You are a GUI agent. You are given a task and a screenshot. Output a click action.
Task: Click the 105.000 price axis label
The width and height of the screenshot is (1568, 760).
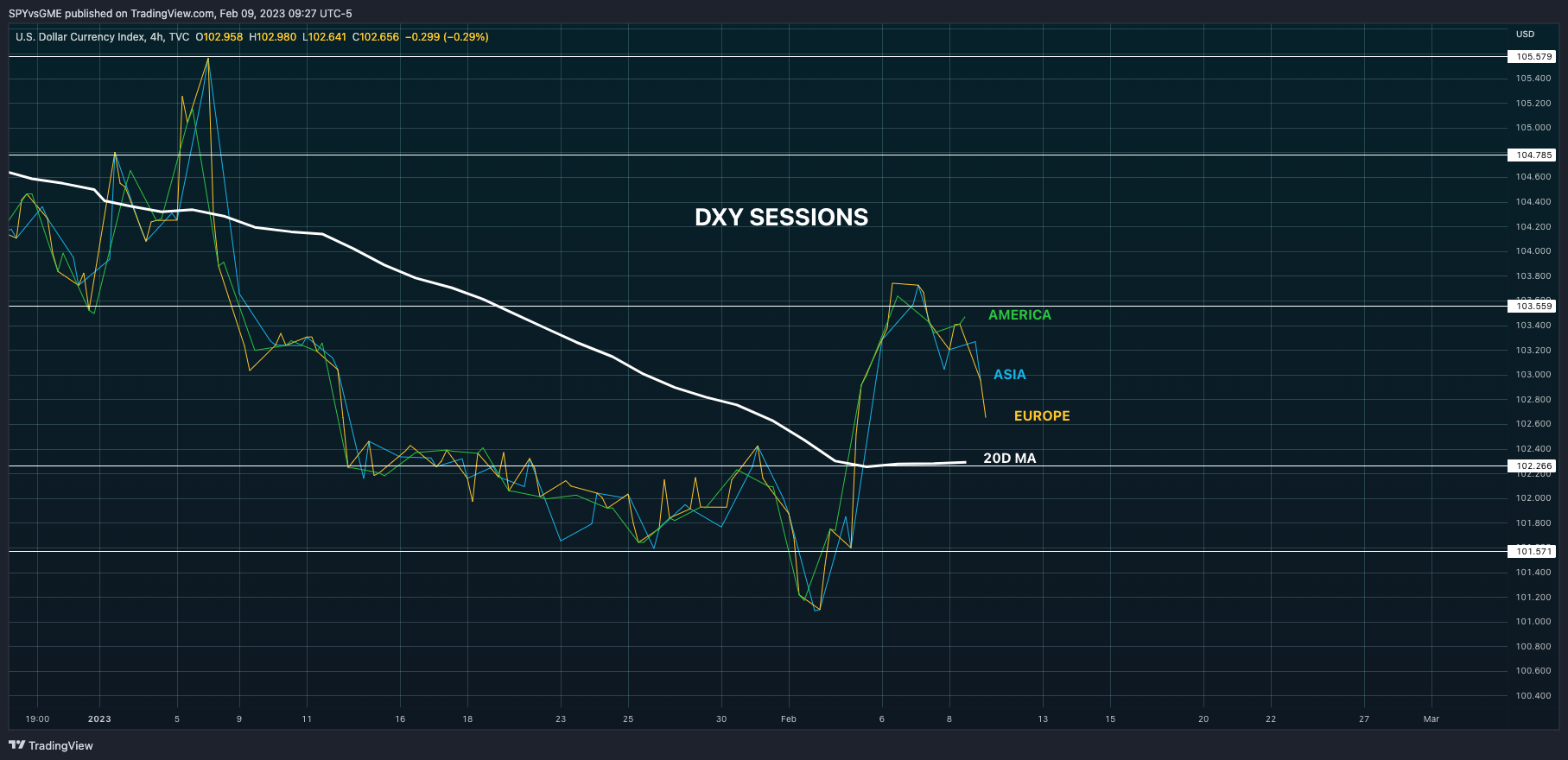(x=1533, y=128)
